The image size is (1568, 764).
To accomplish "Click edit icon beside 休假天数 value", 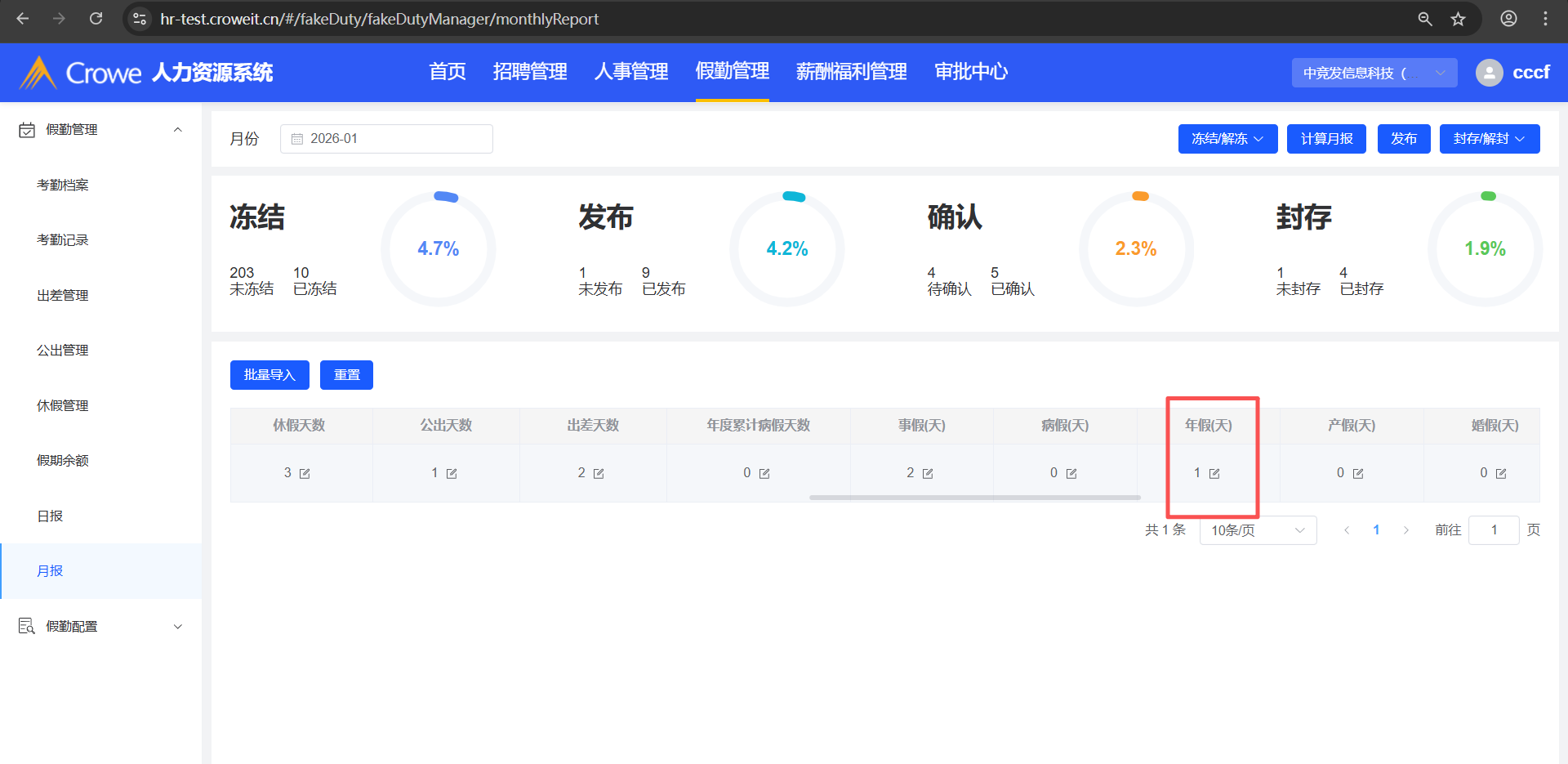I will tap(305, 474).
